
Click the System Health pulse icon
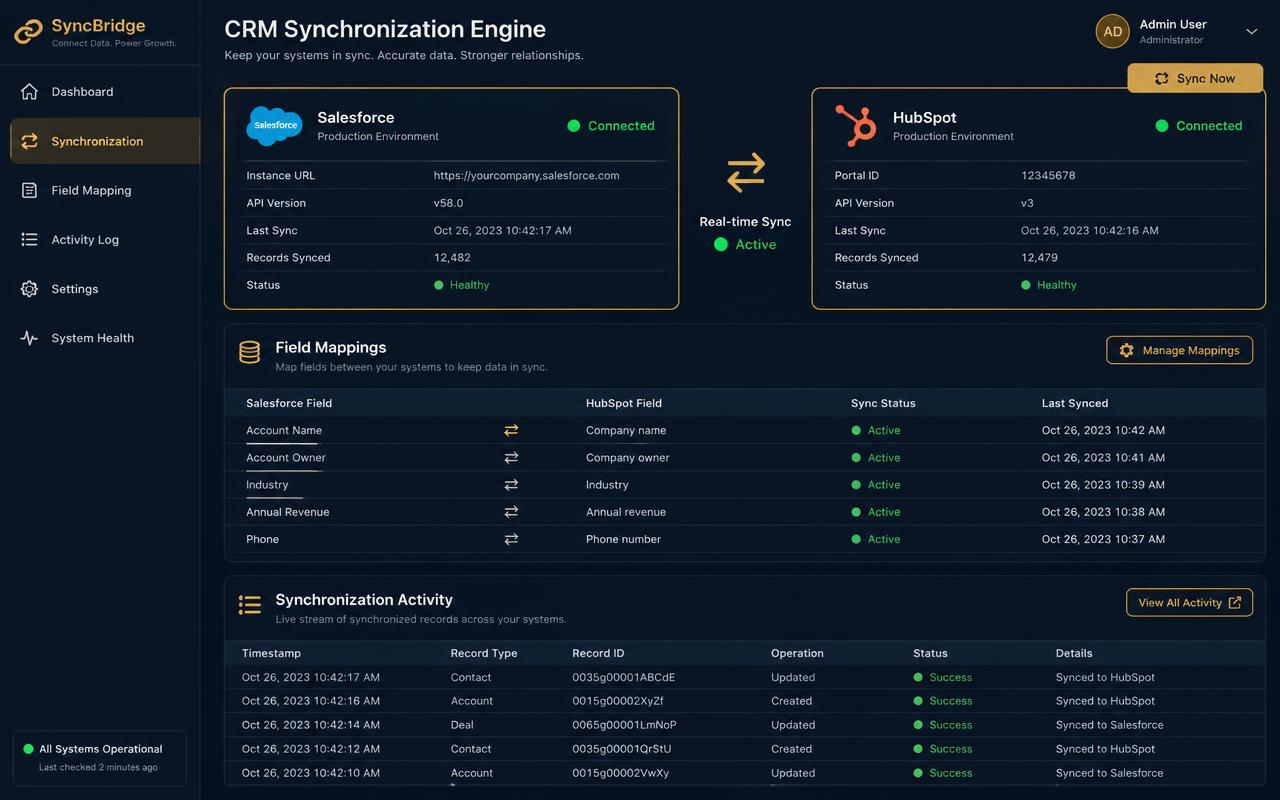click(x=29, y=338)
